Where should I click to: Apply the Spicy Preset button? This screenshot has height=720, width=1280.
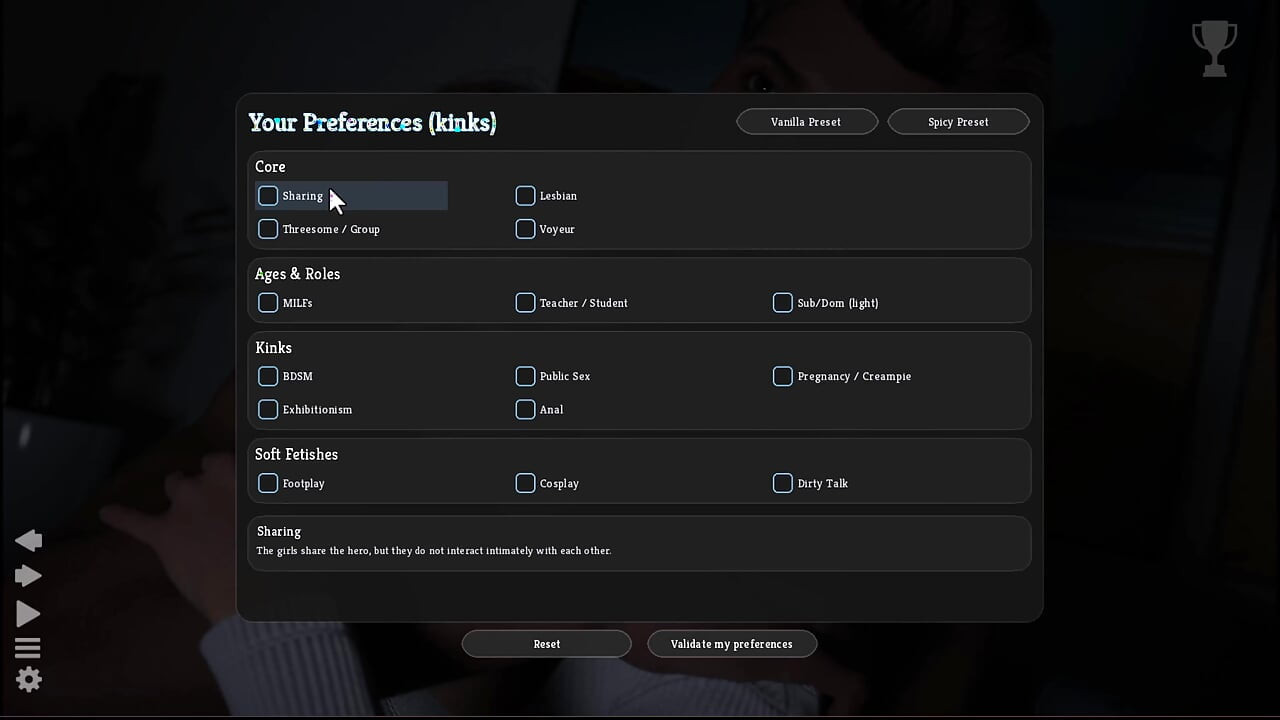(958, 122)
